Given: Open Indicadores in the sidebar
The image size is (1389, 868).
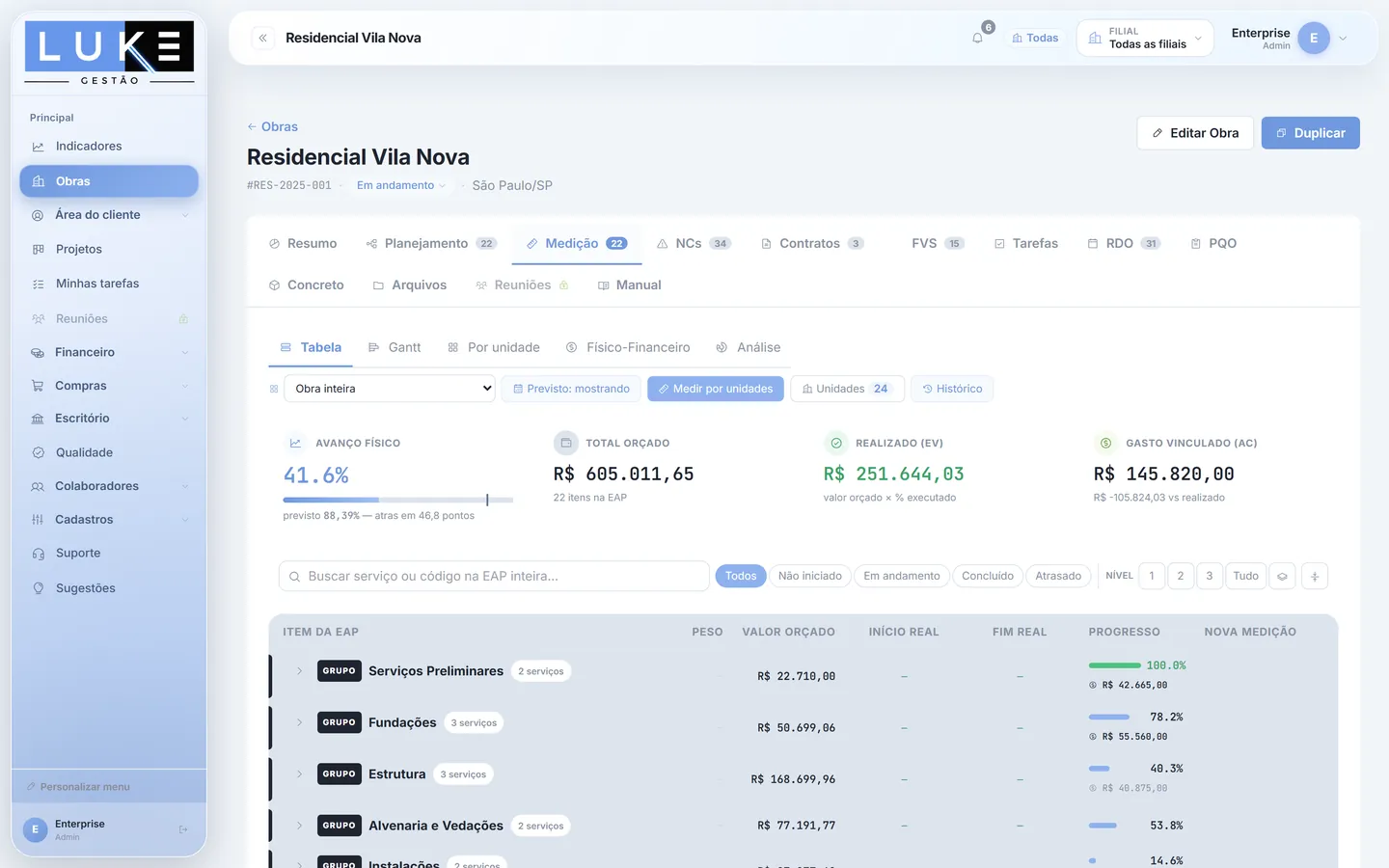Looking at the screenshot, I should [109, 147].
